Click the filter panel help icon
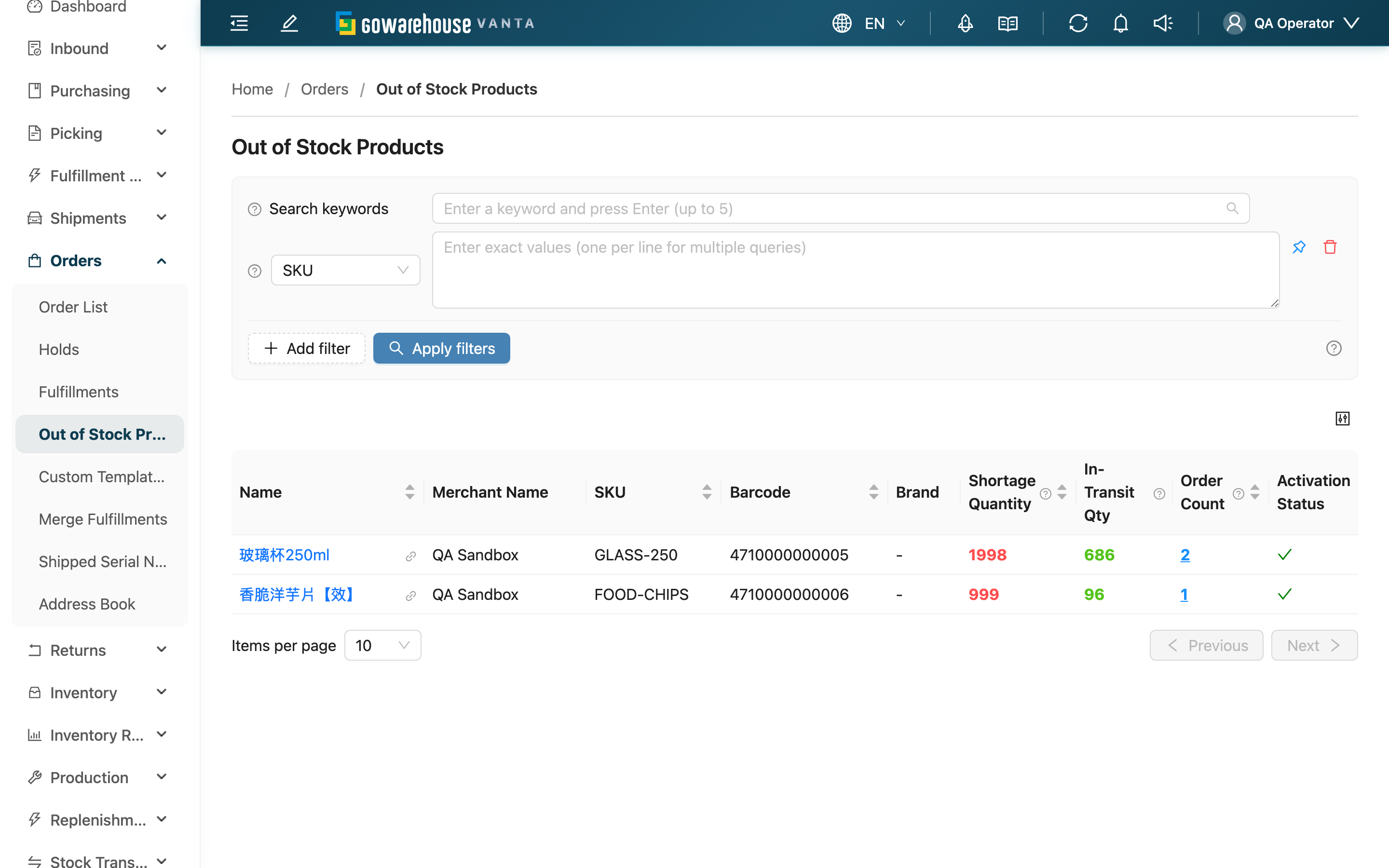Viewport: 1389px width, 868px height. (1334, 349)
